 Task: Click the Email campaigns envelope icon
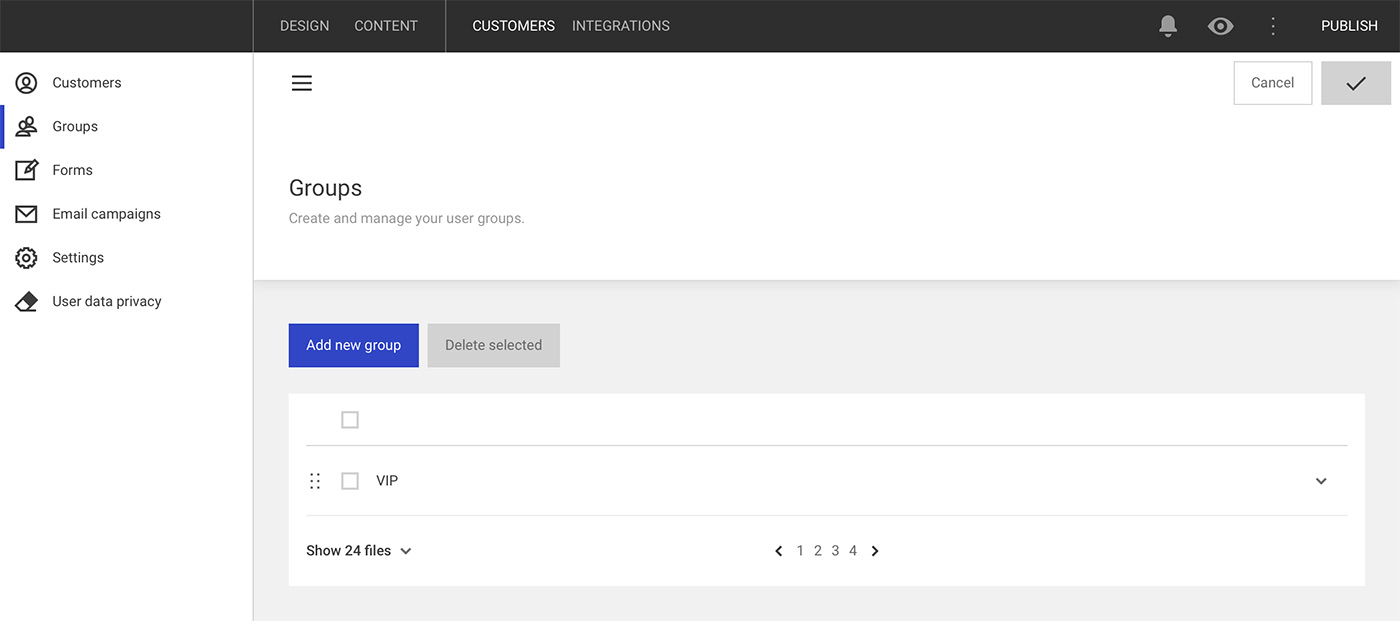click(x=26, y=214)
